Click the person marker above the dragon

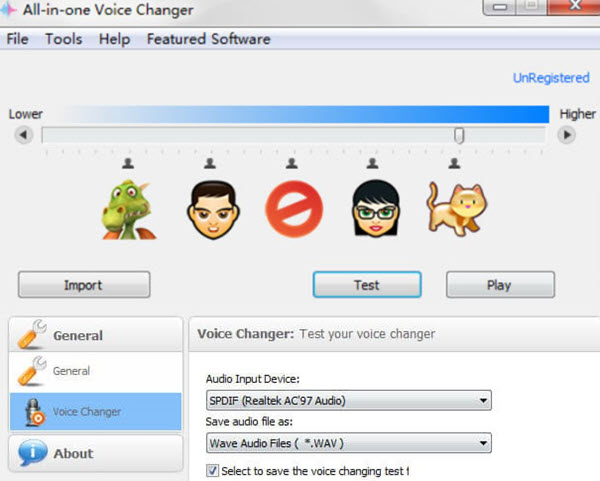coord(128,163)
